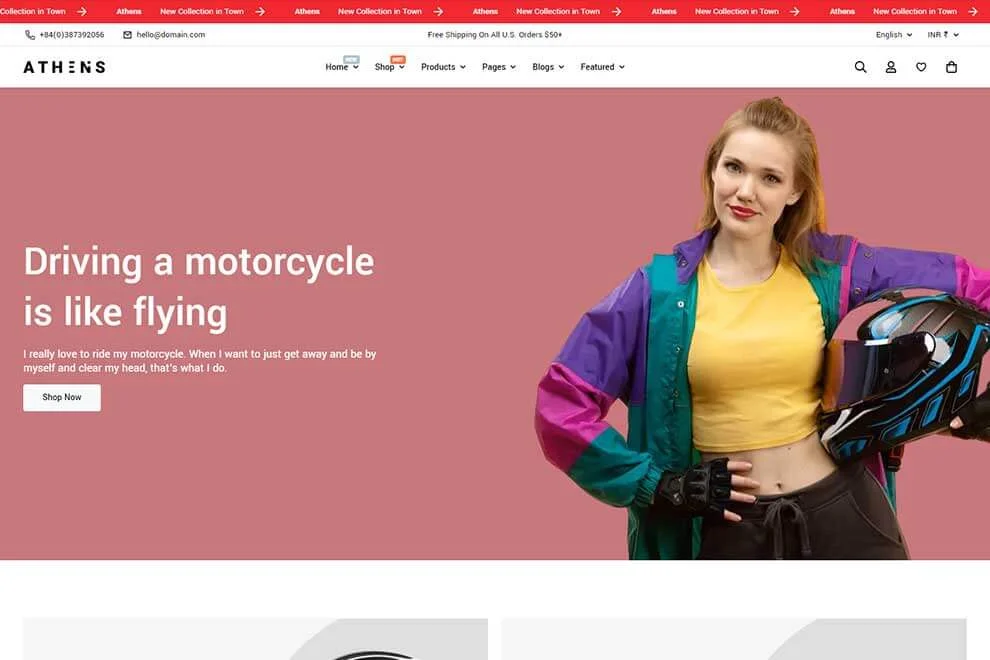The width and height of the screenshot is (990, 660).
Task: Click the Athens logo
Action: point(64,67)
